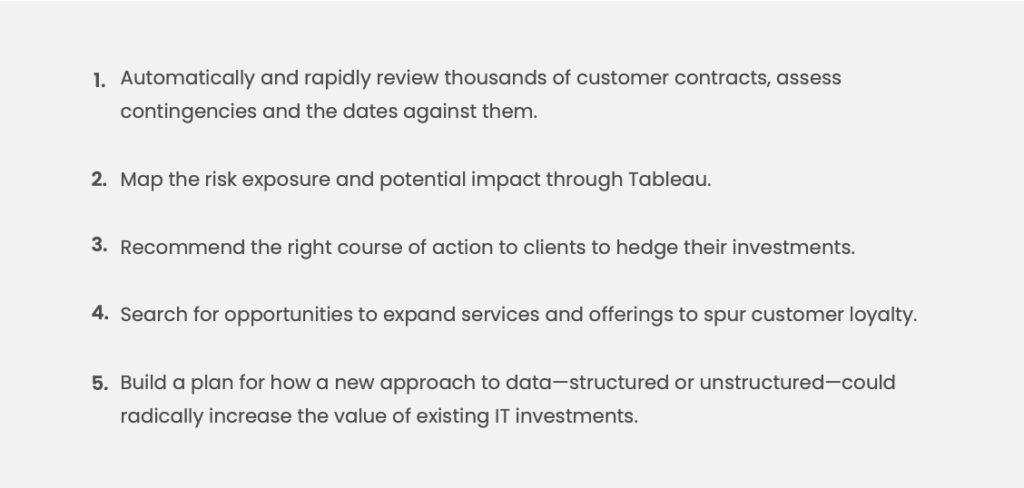Click the word 'Tableau' in item two

(x=667, y=180)
